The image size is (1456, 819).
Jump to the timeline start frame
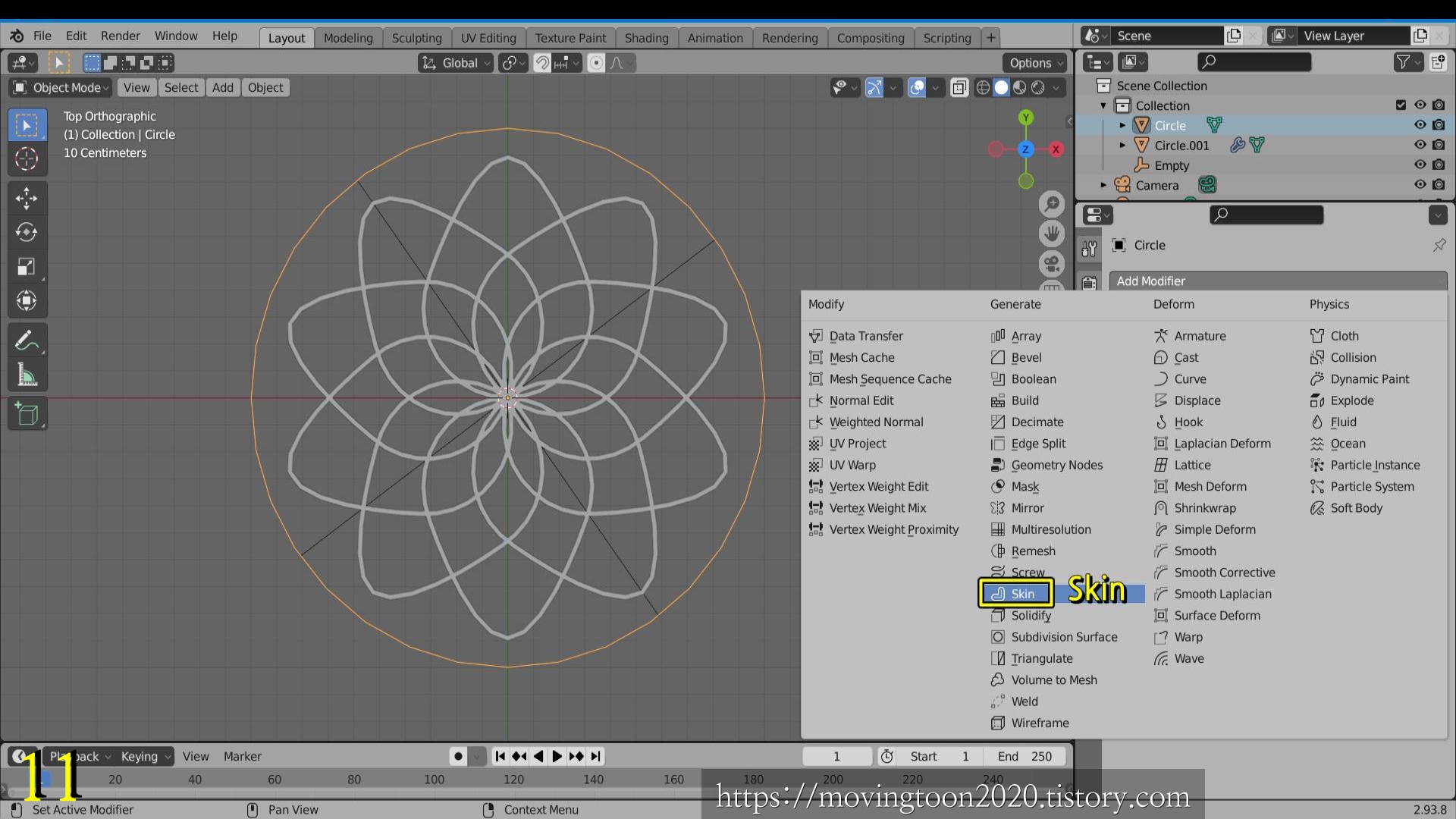pyautogui.click(x=500, y=756)
